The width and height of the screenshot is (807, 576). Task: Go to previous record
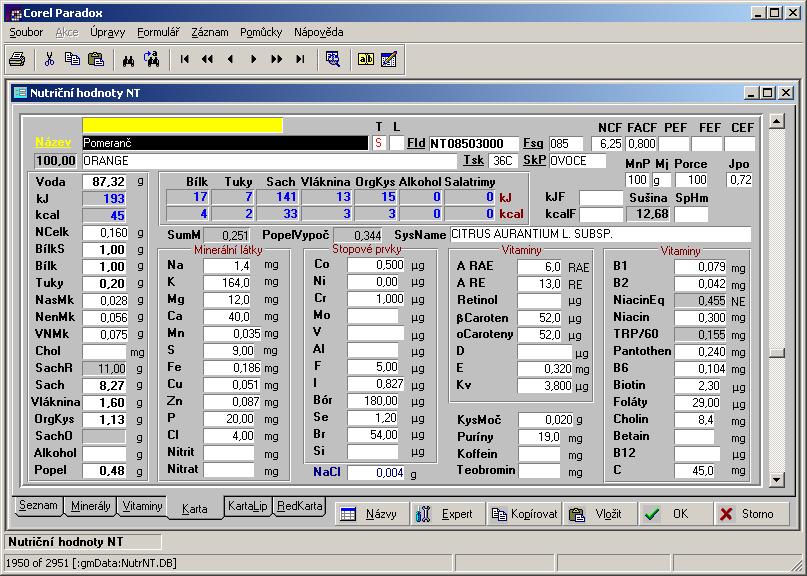[x=230, y=59]
